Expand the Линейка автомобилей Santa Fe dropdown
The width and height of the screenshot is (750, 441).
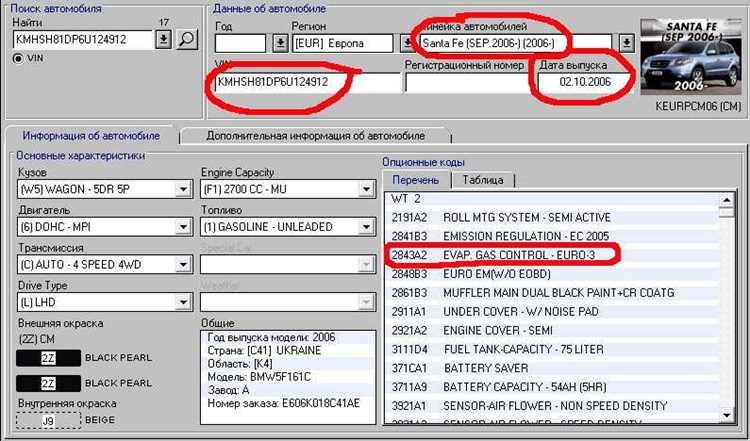click(x=625, y=43)
